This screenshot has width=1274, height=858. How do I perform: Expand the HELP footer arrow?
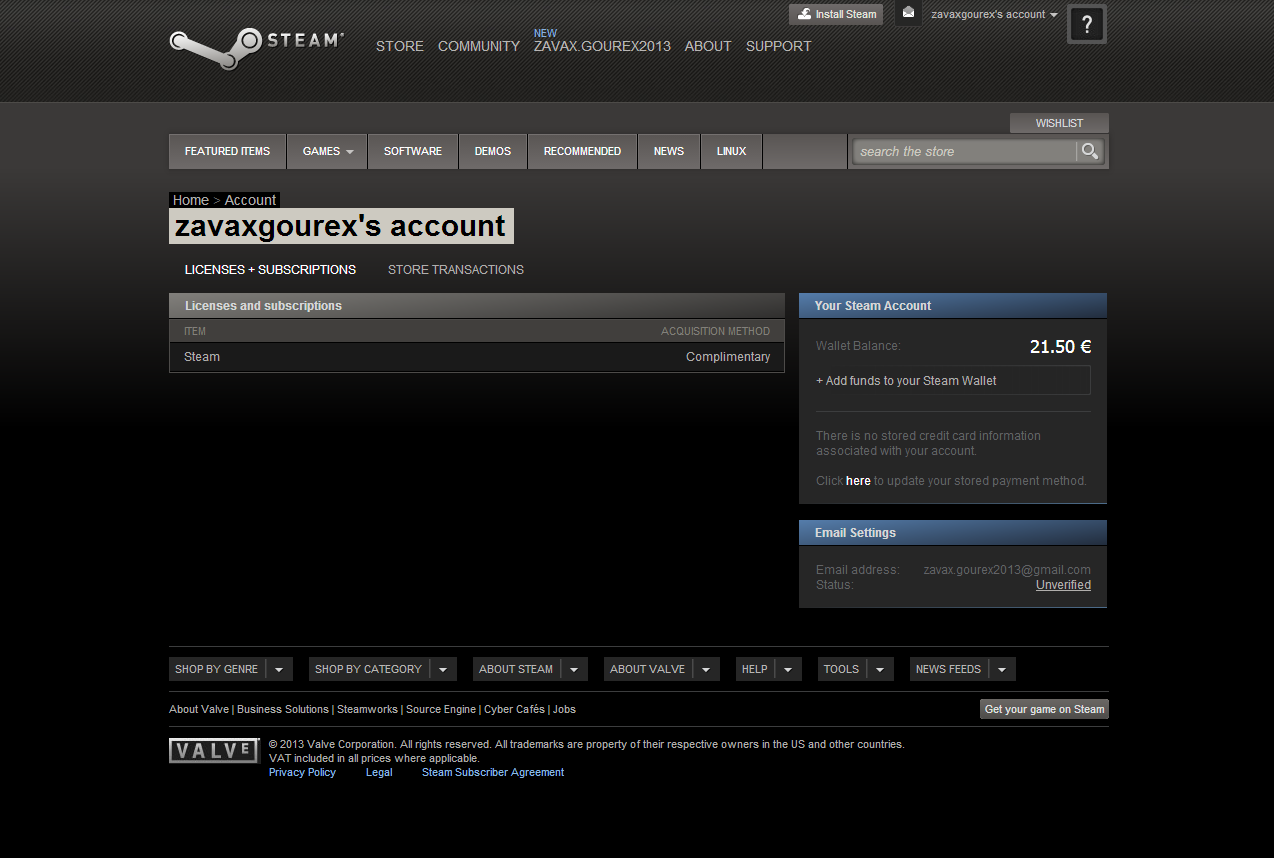point(788,669)
